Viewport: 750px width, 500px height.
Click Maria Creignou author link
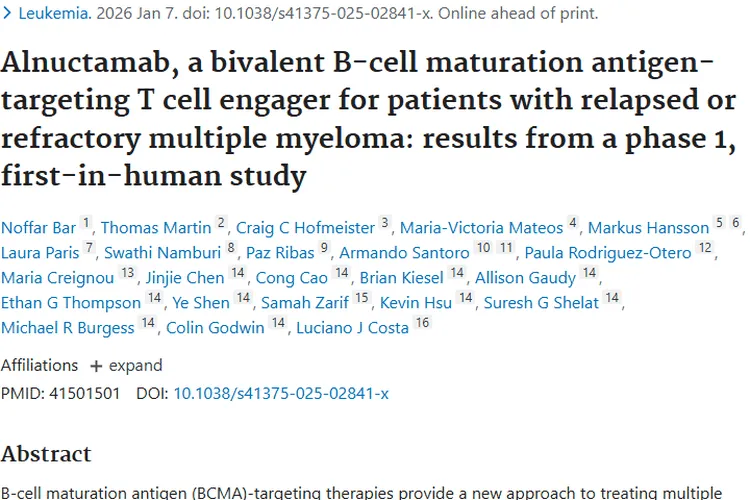click(x=58, y=277)
